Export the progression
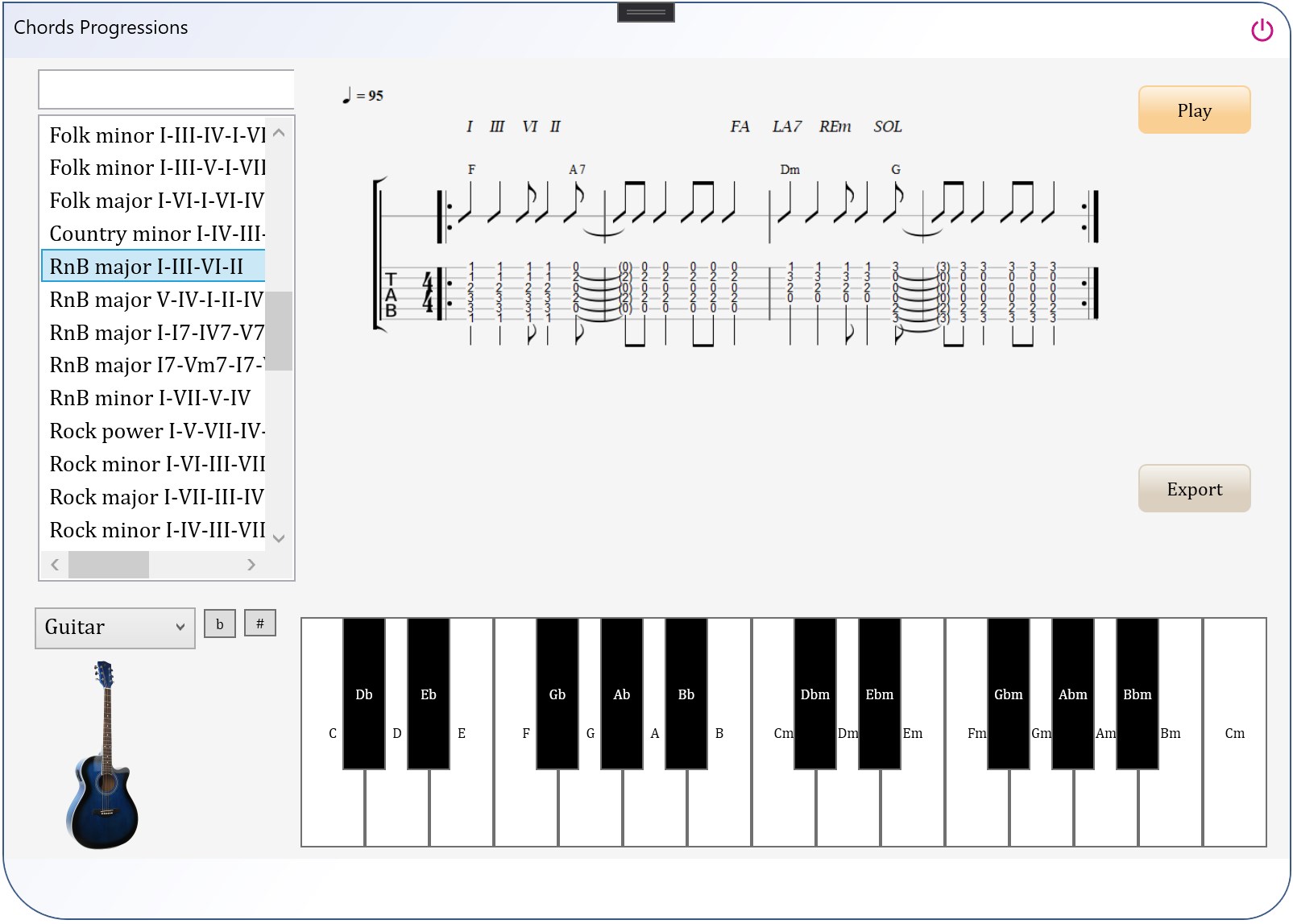This screenshot has height=924, width=1293. (x=1194, y=489)
